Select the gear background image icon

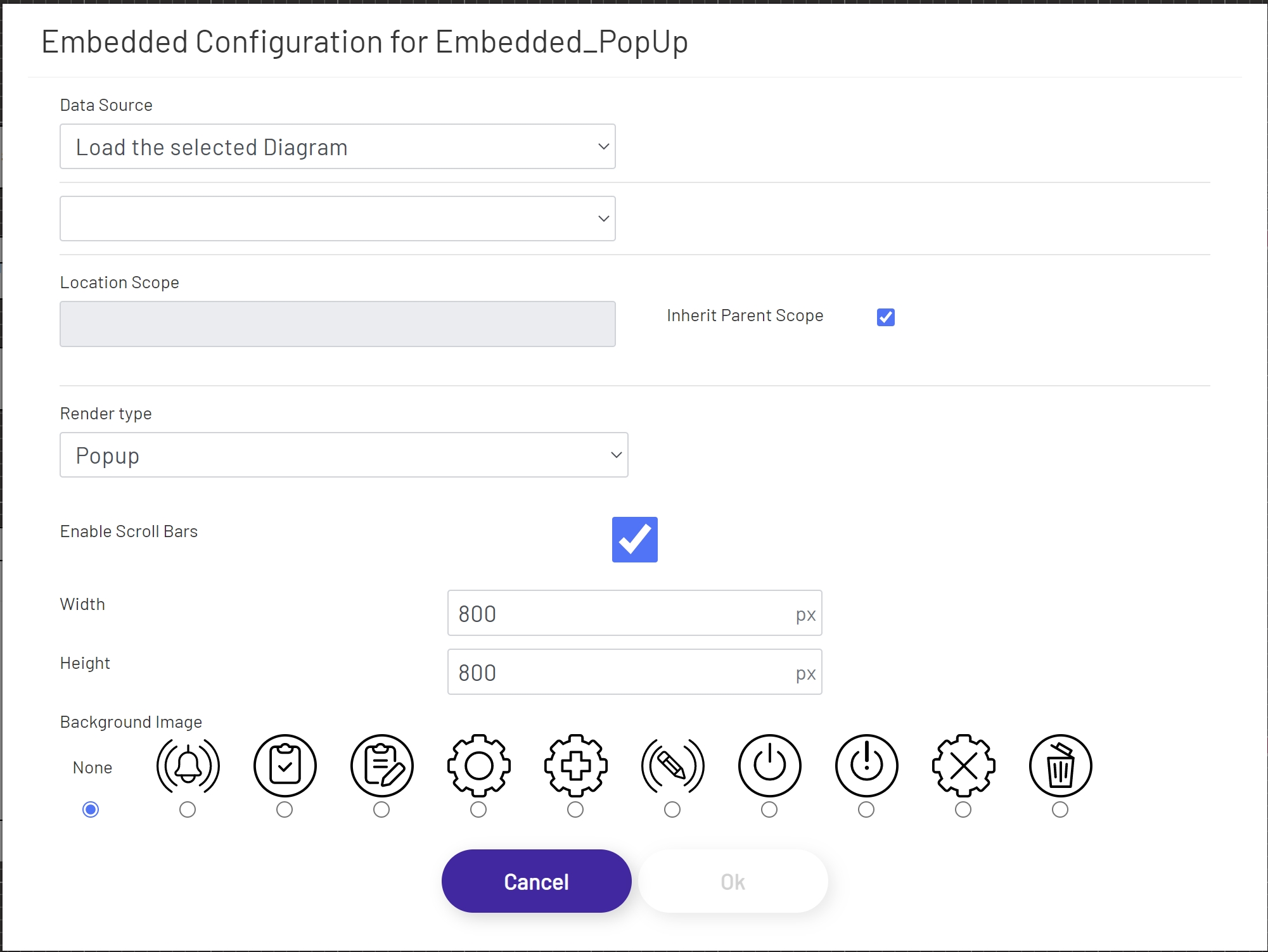(479, 766)
